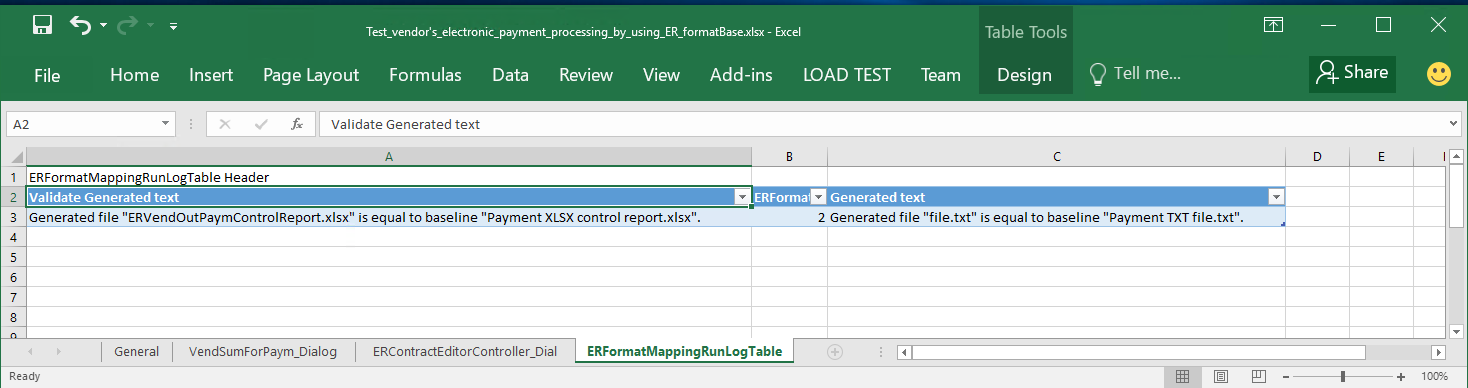Viewport: 1468px width, 388px height.
Task: Switch to Page Break Preview icon
Action: (1259, 376)
